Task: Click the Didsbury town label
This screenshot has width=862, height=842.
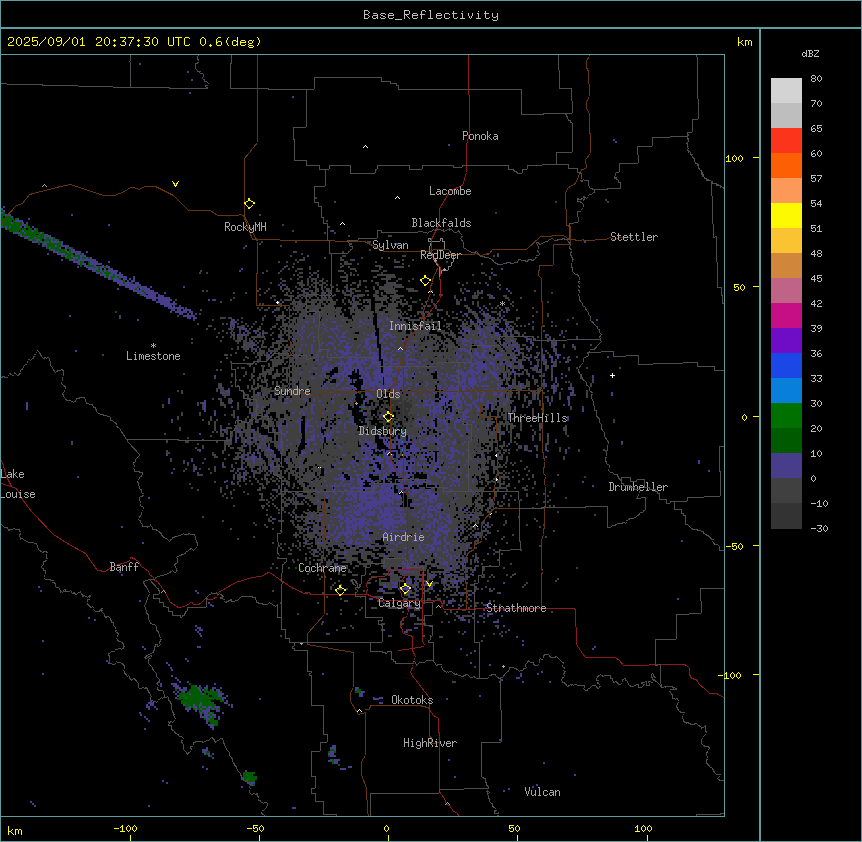Action: pyautogui.click(x=383, y=431)
